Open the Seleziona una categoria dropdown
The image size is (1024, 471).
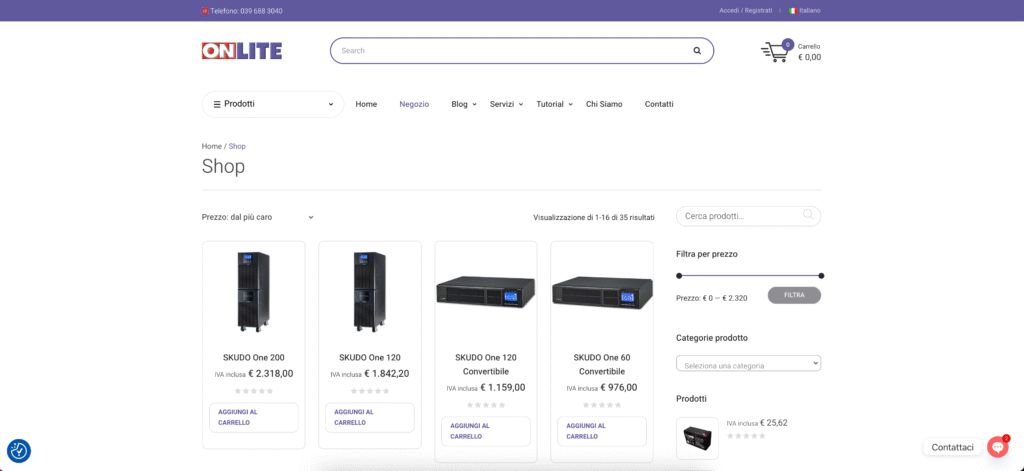pos(748,363)
